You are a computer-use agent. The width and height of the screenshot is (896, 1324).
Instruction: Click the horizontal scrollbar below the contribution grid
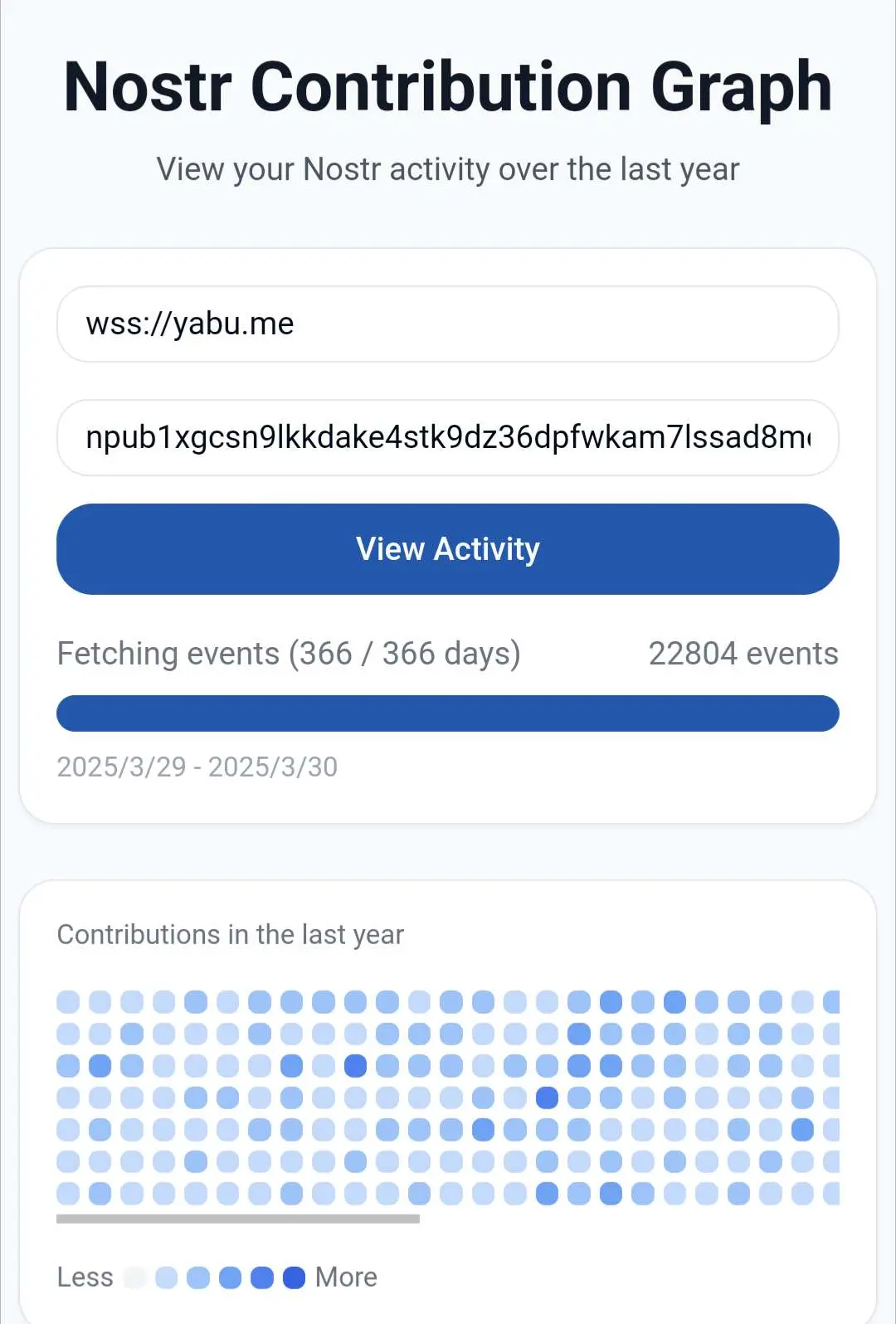[x=238, y=1219]
